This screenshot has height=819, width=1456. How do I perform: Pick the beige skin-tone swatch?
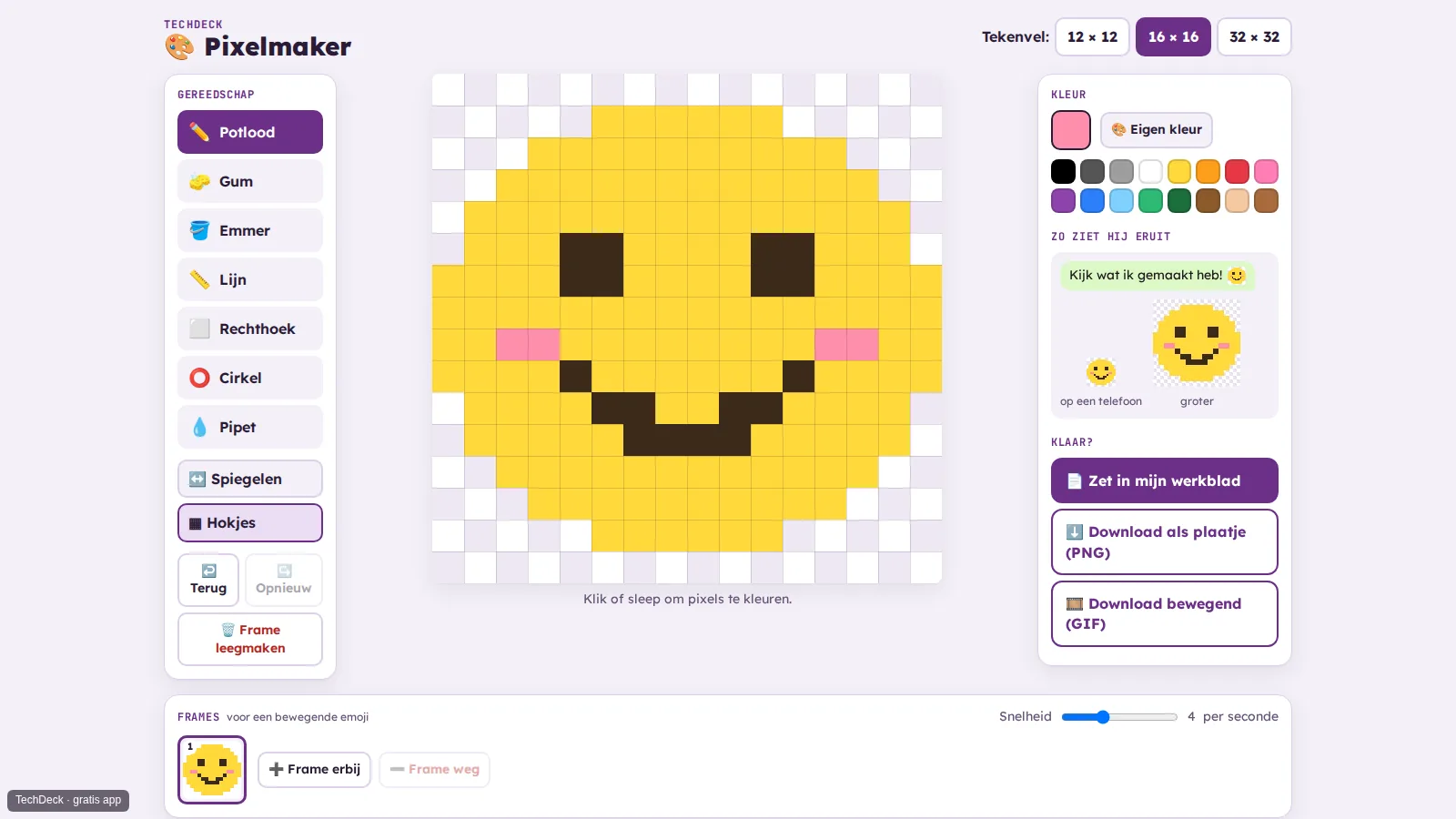(x=1237, y=200)
